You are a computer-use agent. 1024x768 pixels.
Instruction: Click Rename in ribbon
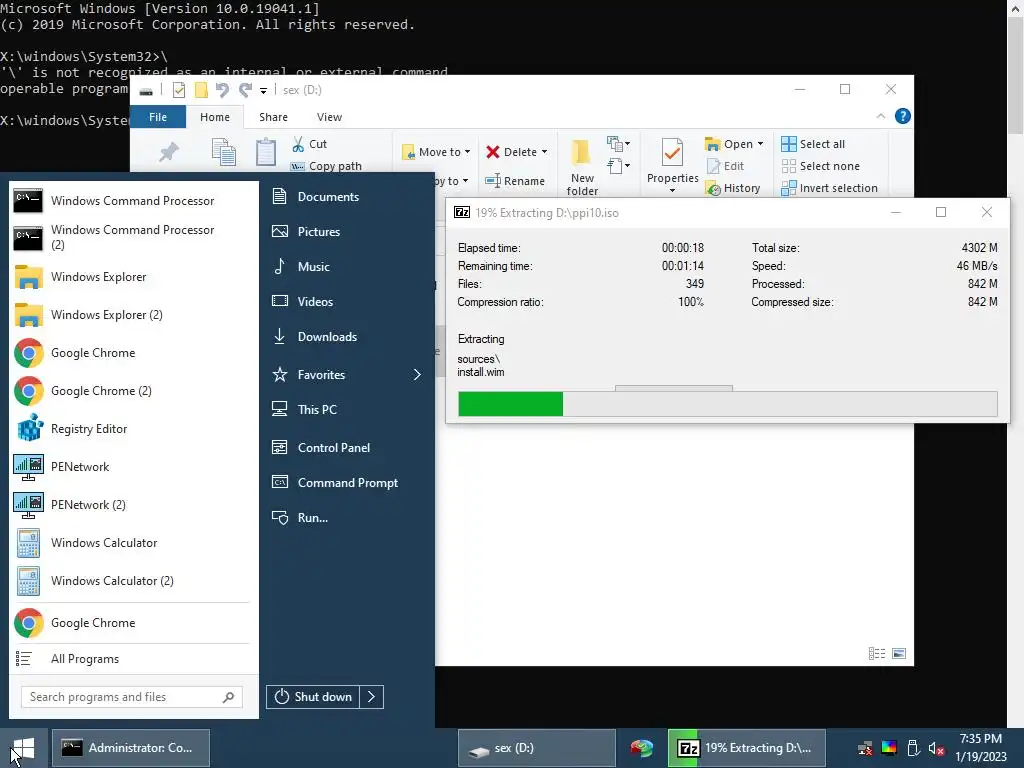[515, 181]
